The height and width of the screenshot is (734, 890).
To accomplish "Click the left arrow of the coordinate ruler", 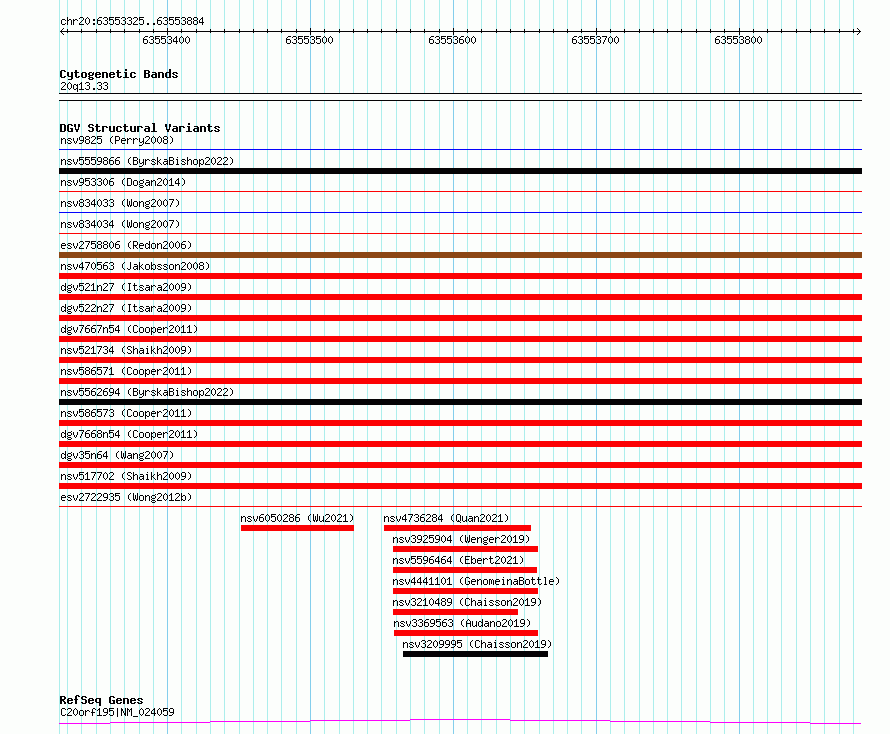I will point(62,32).
